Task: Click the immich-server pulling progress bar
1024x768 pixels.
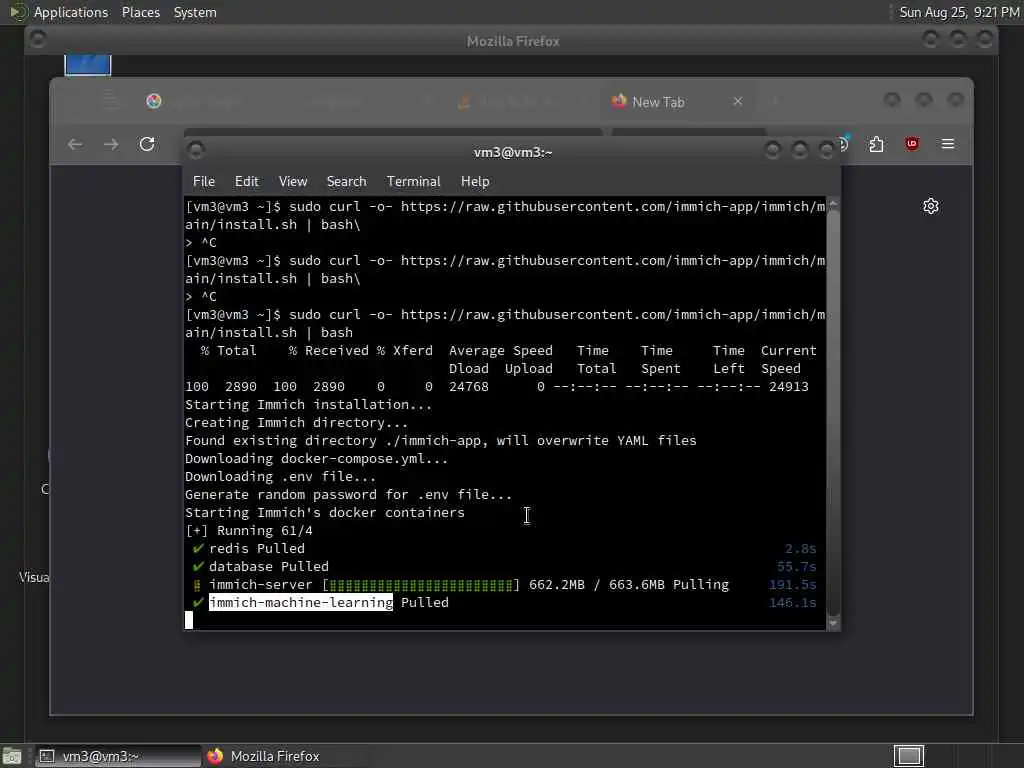Action: (x=421, y=584)
